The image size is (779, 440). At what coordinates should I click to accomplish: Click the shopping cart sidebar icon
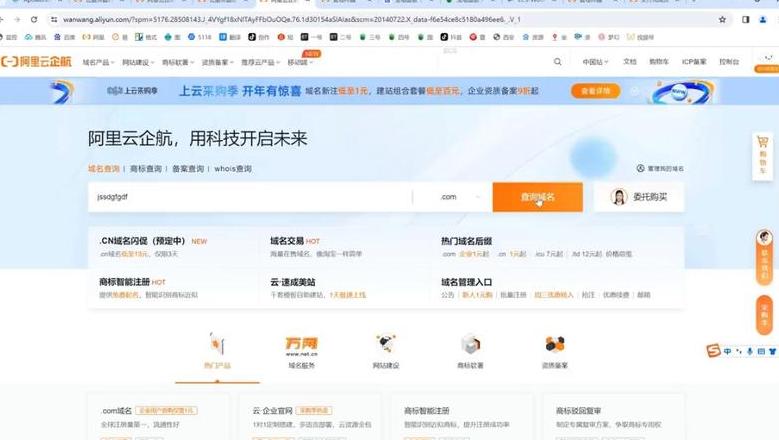point(763,155)
